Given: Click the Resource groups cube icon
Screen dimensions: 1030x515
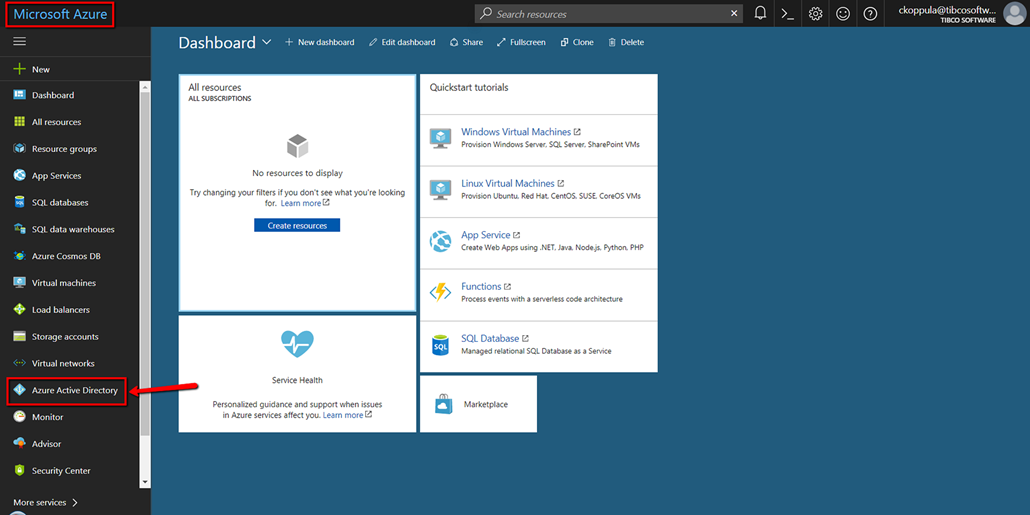Looking at the screenshot, I should tap(20, 149).
